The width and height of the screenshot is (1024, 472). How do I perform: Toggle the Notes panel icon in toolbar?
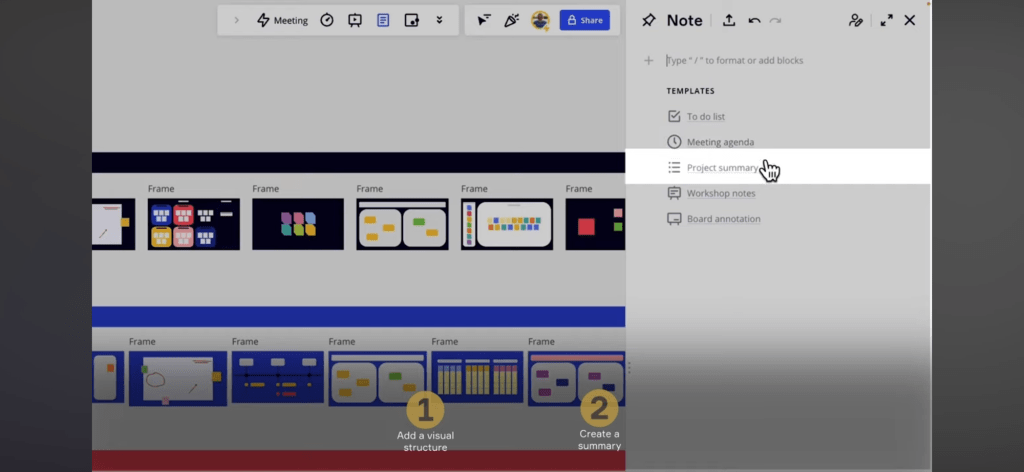tap(383, 20)
